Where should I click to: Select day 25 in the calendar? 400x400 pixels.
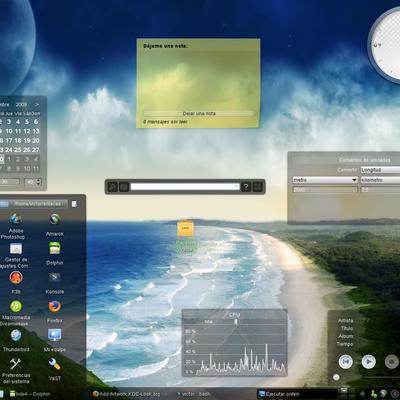tap(18, 150)
